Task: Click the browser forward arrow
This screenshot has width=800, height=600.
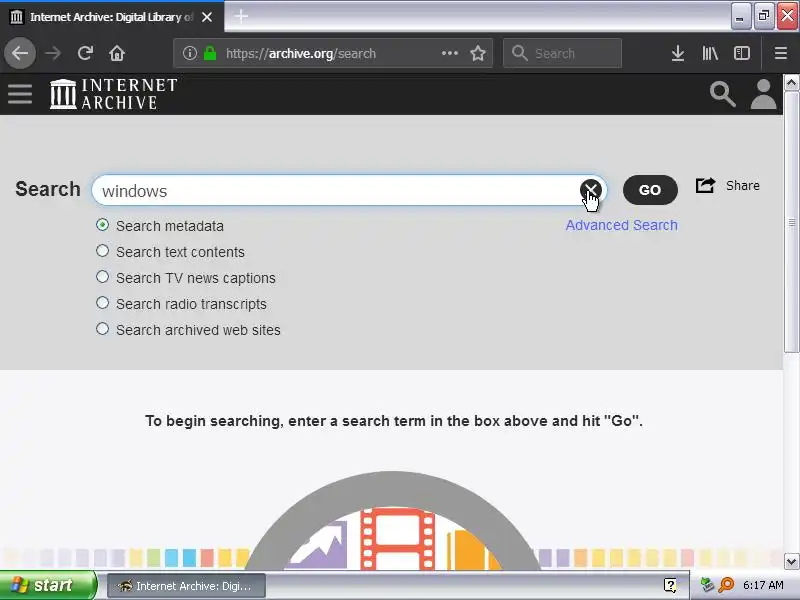Action: (53, 53)
